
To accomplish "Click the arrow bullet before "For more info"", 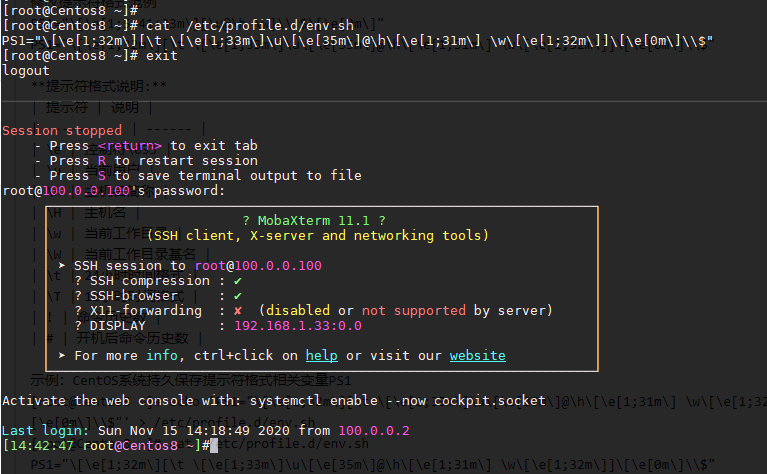I will click(62, 356).
